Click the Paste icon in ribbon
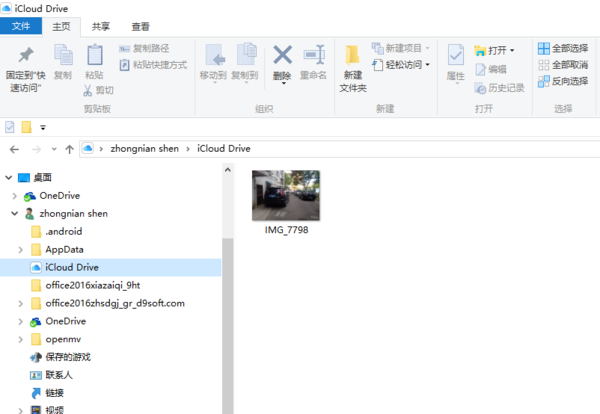This screenshot has width=600, height=414. point(94,55)
